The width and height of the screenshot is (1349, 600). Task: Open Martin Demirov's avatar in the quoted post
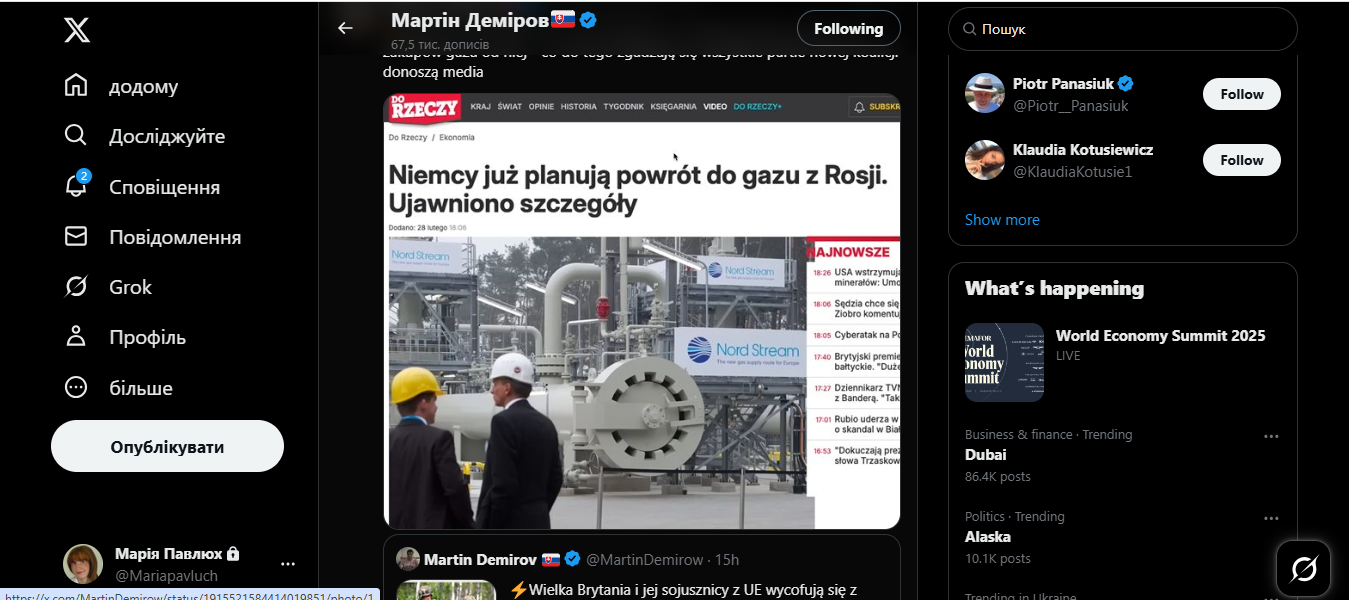[407, 559]
